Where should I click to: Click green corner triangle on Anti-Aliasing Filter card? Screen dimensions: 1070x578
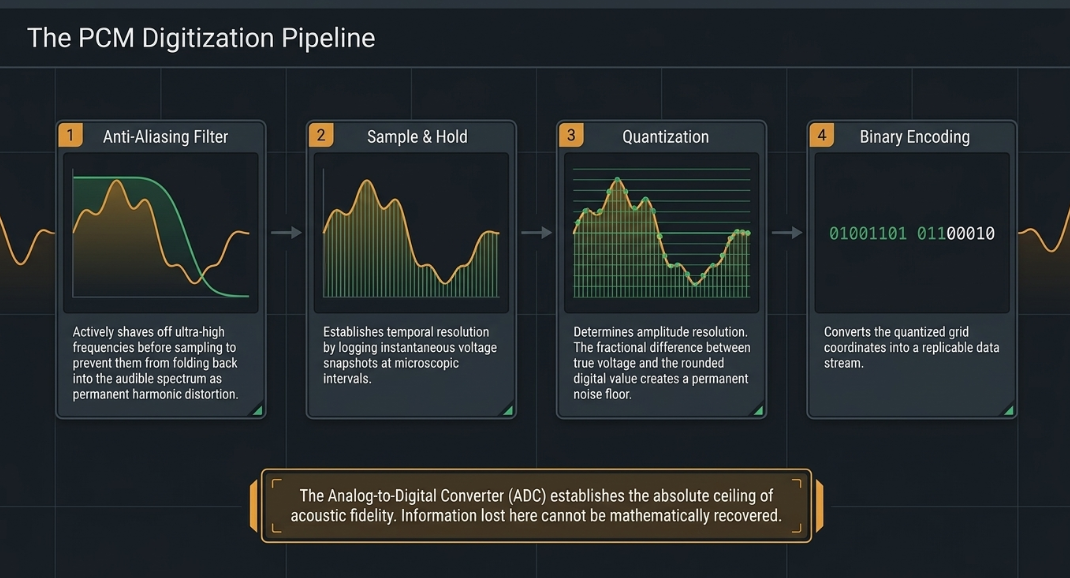click(258, 411)
